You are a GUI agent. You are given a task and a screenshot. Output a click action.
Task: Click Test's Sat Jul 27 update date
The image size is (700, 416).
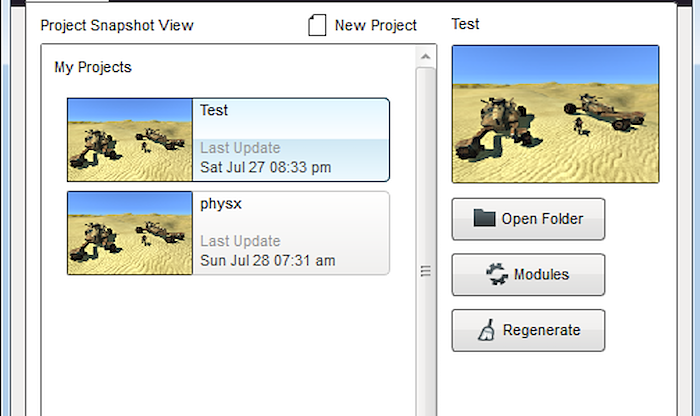[x=265, y=167]
